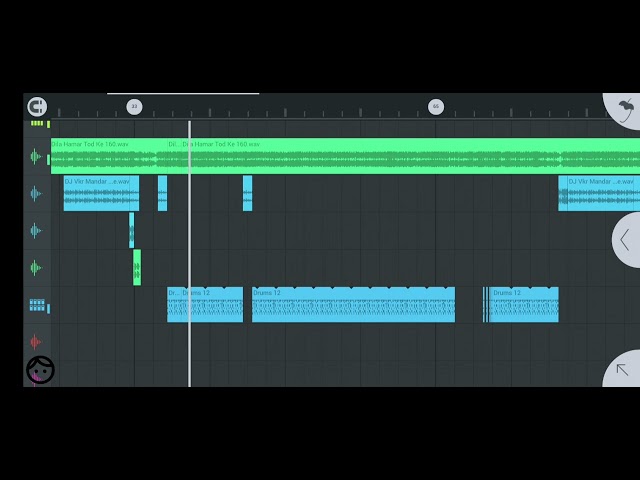The image size is (640, 480).
Task: Tap the level meter beside Drums track icon
Action: [x=49, y=309]
